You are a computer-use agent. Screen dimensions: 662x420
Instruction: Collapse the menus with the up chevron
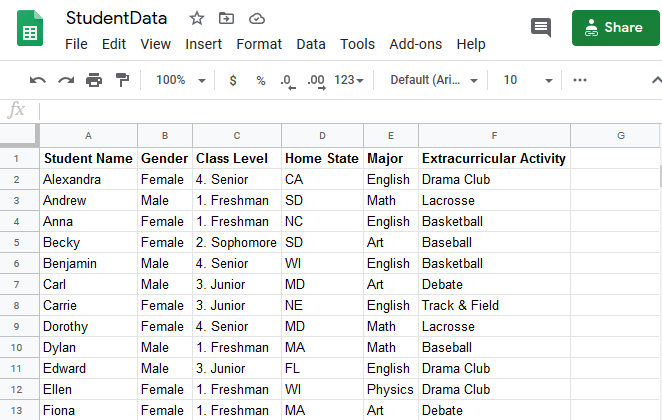pyautogui.click(x=657, y=80)
